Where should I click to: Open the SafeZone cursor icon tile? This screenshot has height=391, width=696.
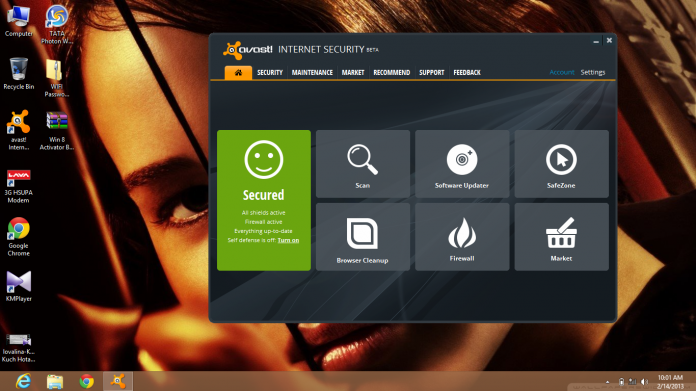pyautogui.click(x=561, y=164)
